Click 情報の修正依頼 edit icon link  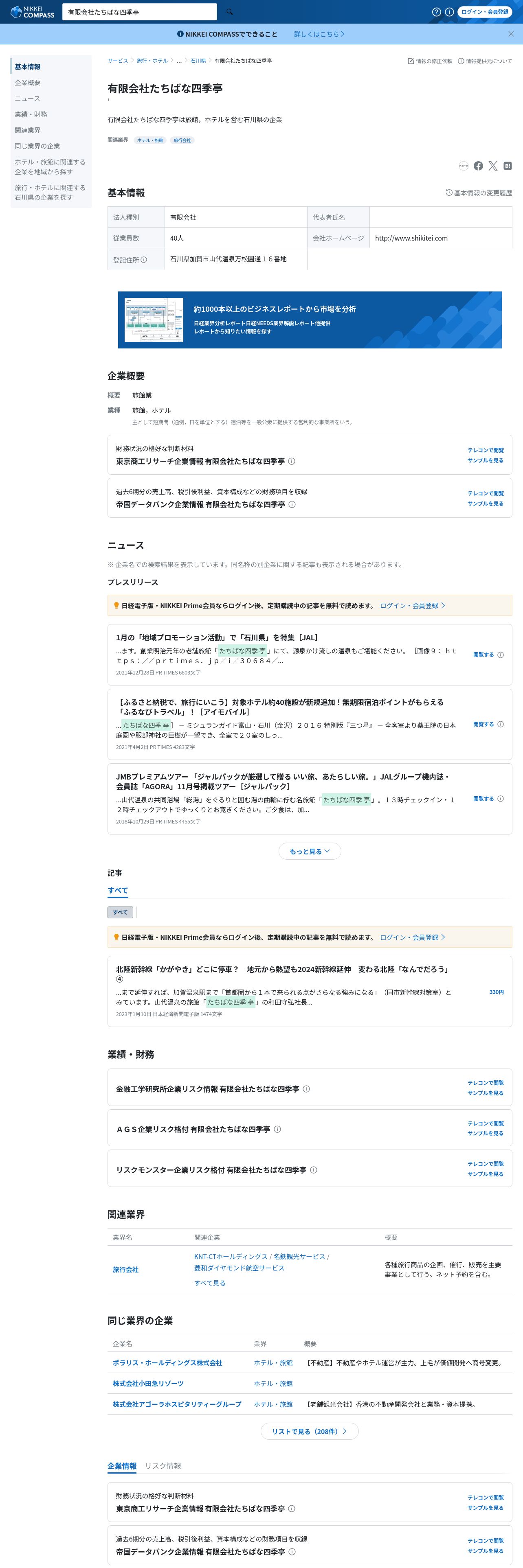(x=430, y=61)
